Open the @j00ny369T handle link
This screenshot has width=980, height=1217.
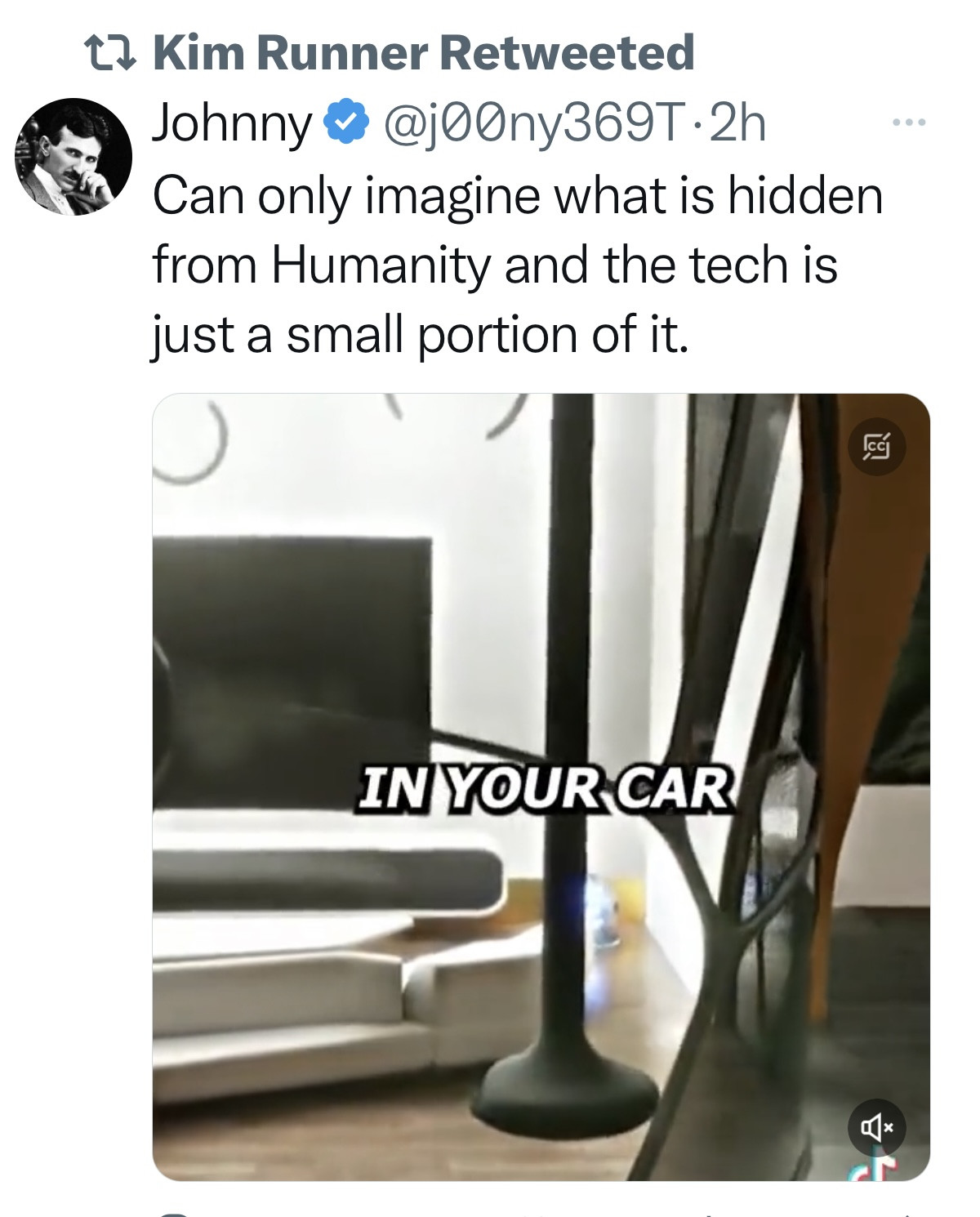pos(524,124)
